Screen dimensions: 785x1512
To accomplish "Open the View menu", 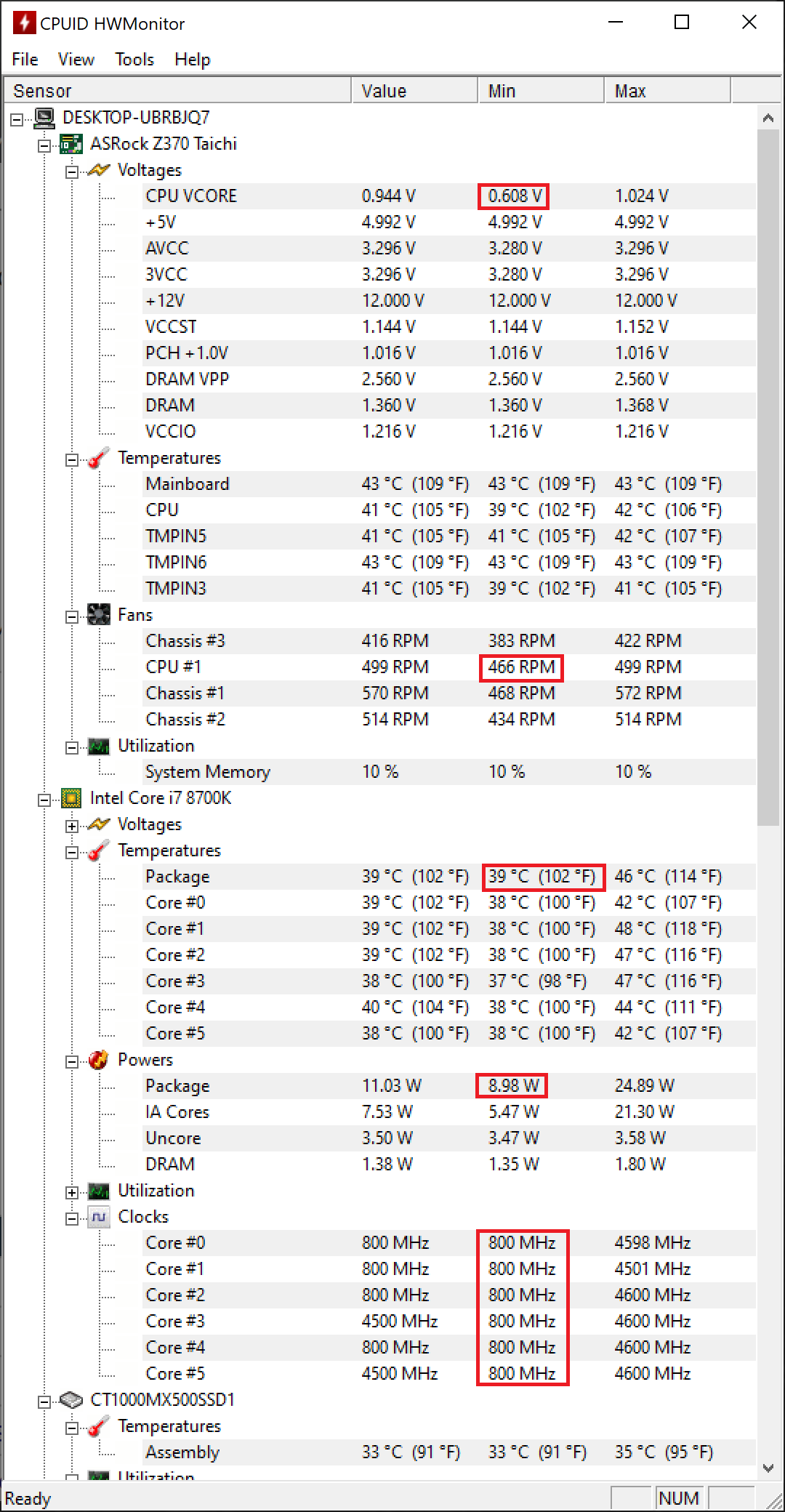I will point(76,60).
